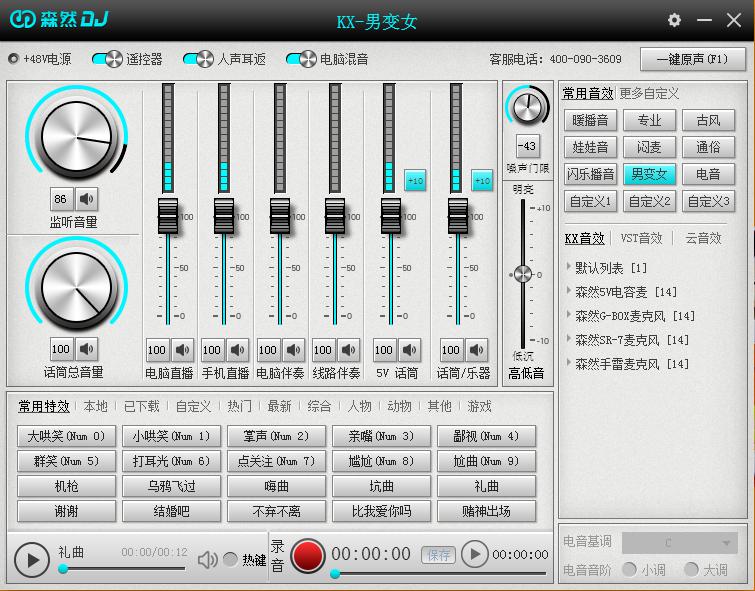This screenshot has width=755, height=591.
Task: Expand the 森然SR-7麦克风 [14] list
Action: (569, 339)
